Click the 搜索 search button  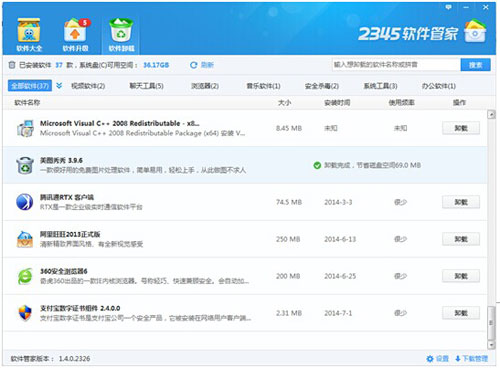(x=476, y=65)
